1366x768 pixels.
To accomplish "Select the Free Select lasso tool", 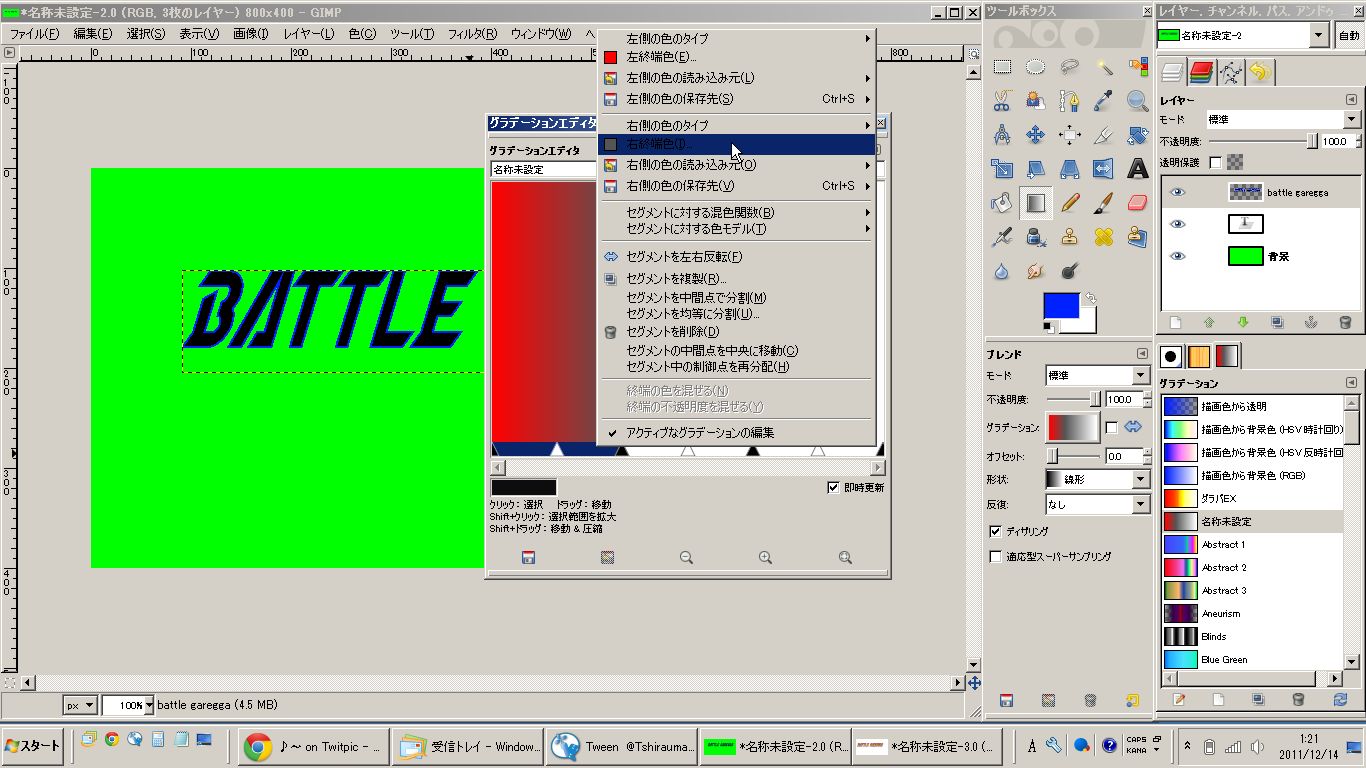I will tap(1070, 67).
